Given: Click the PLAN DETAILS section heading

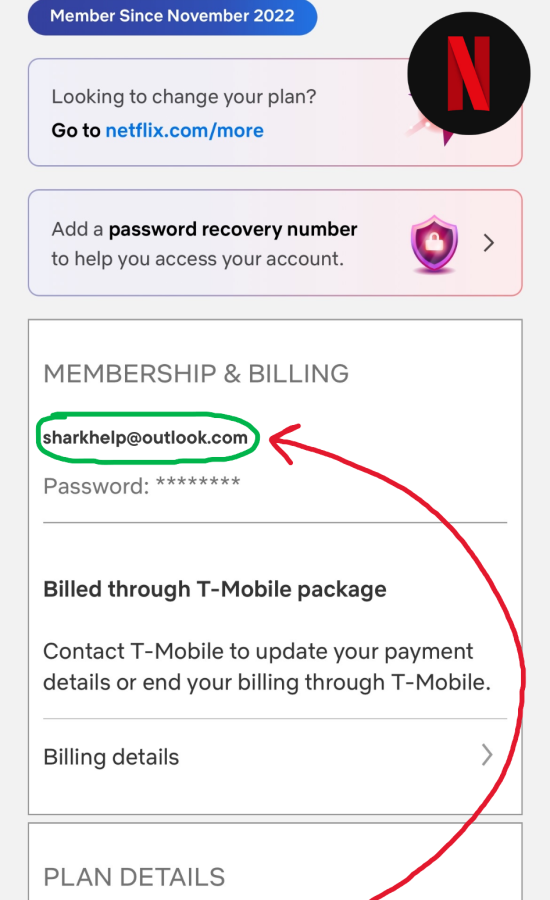Looking at the screenshot, I should click(x=134, y=877).
